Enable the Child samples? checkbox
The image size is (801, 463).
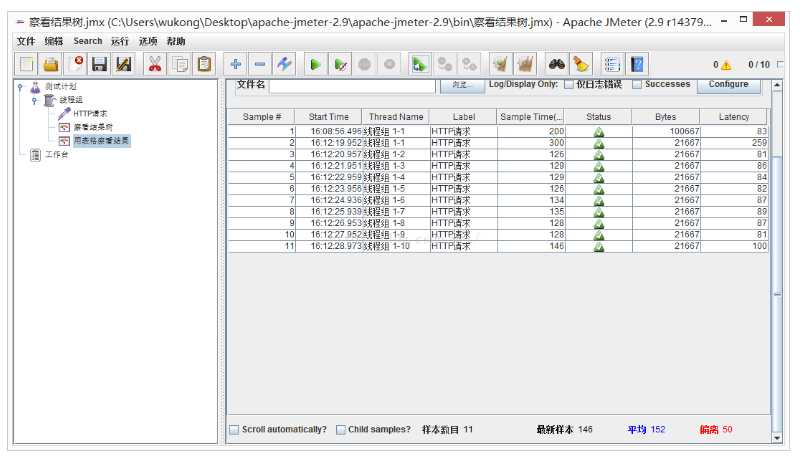tap(341, 430)
